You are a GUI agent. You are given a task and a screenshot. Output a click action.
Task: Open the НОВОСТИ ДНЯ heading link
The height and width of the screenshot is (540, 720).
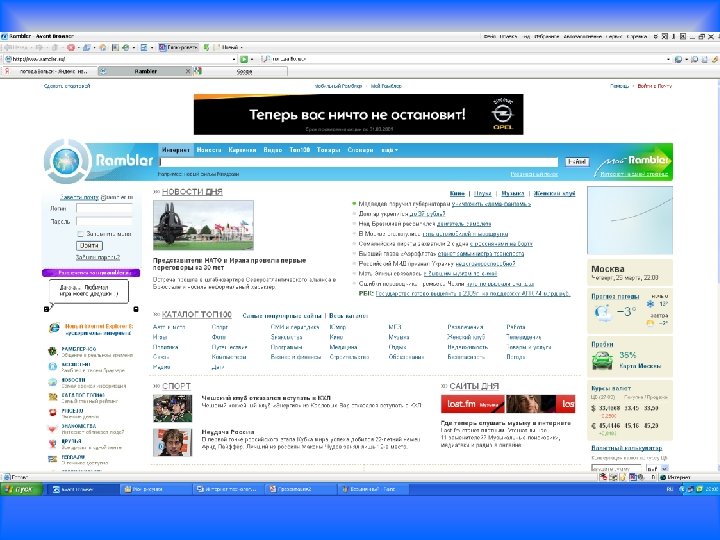coord(192,192)
